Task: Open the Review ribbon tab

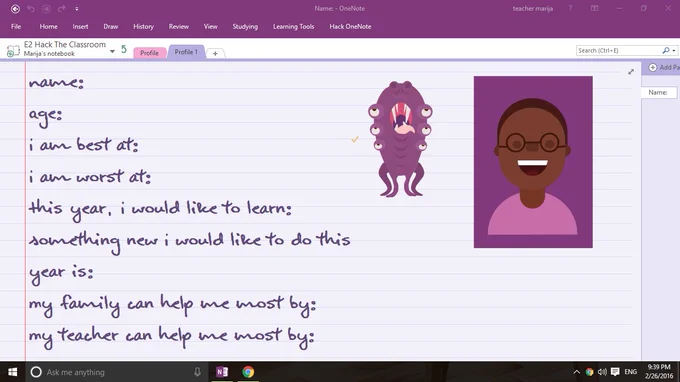Action: point(179,26)
